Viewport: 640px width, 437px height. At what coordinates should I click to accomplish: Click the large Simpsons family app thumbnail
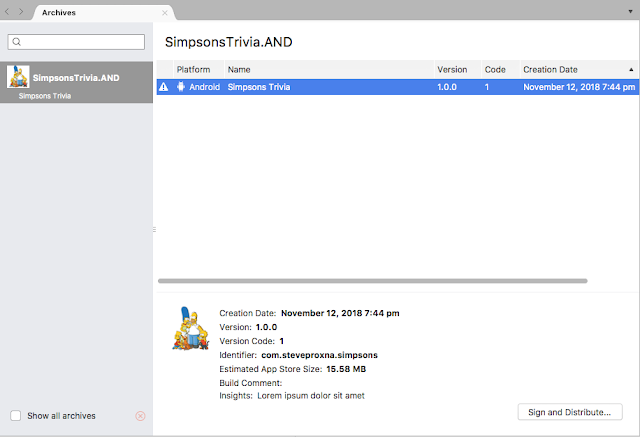pyautogui.click(x=190, y=328)
